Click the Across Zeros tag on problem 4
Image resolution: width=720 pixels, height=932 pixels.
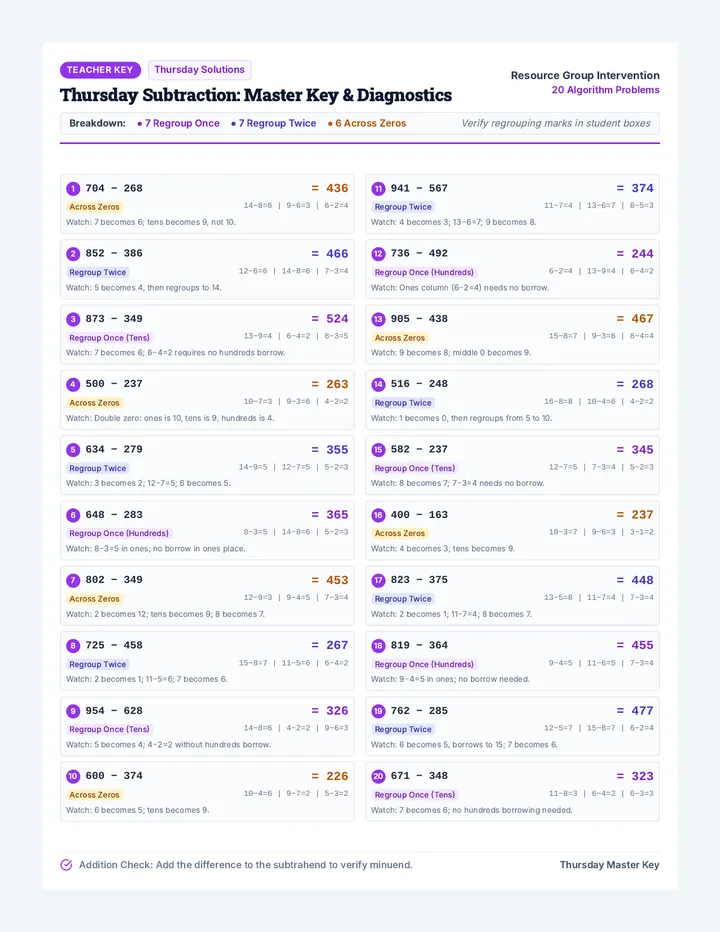95,403
